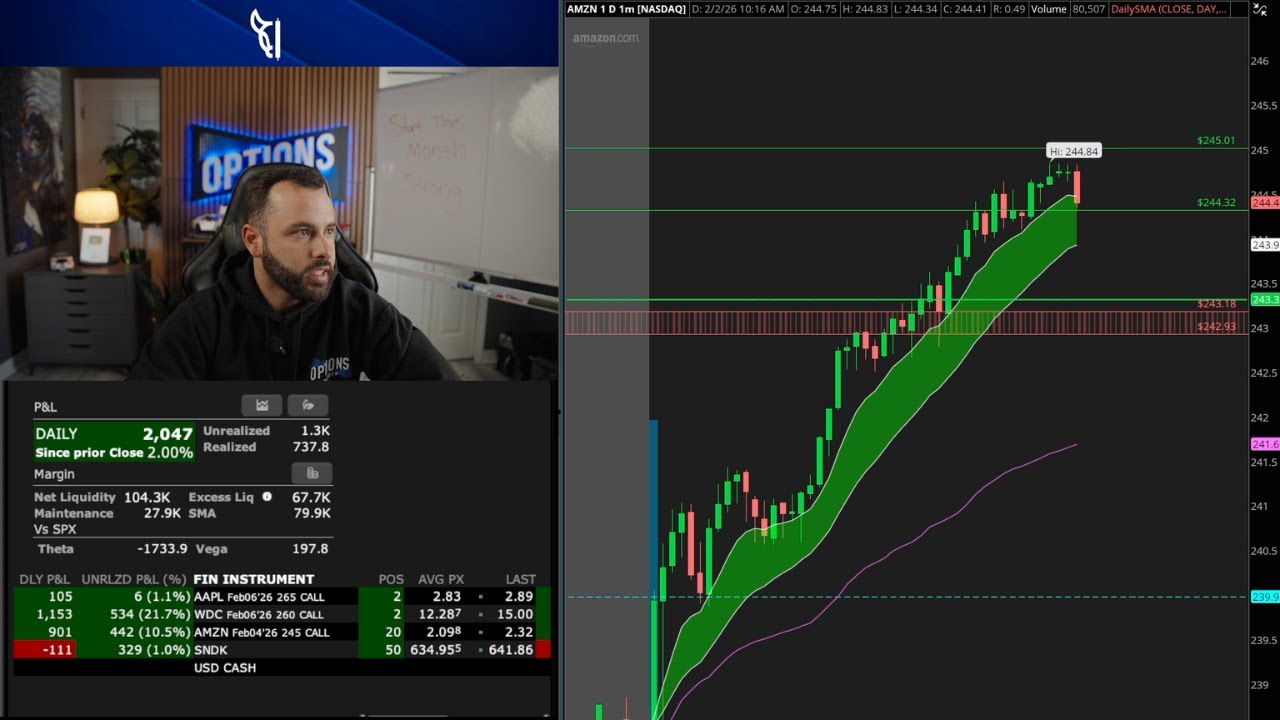Click the cyan 239.9 price axis tag
Viewport: 1280px width, 720px height.
(x=1265, y=597)
